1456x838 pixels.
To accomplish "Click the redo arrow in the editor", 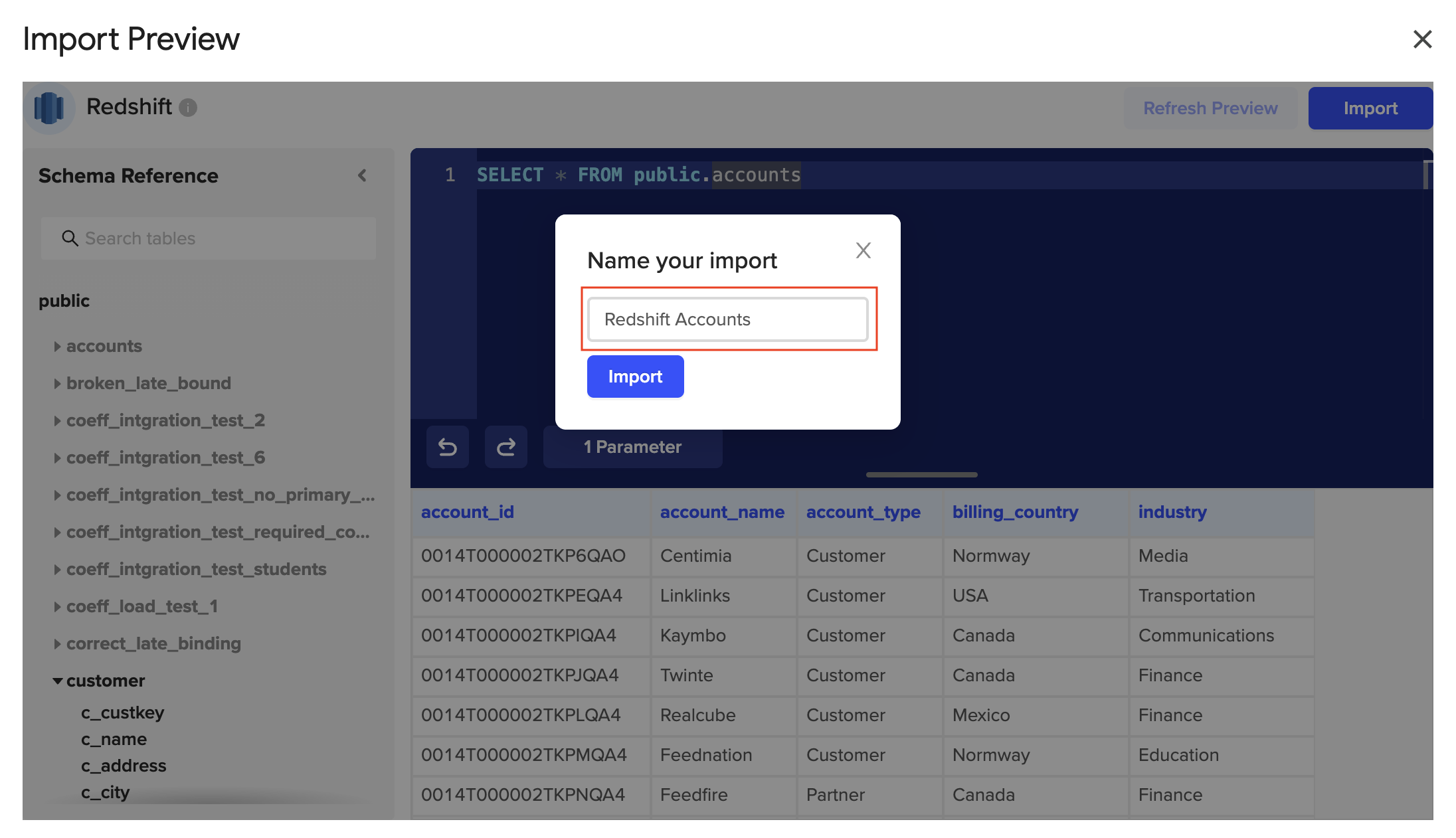I will (x=506, y=447).
